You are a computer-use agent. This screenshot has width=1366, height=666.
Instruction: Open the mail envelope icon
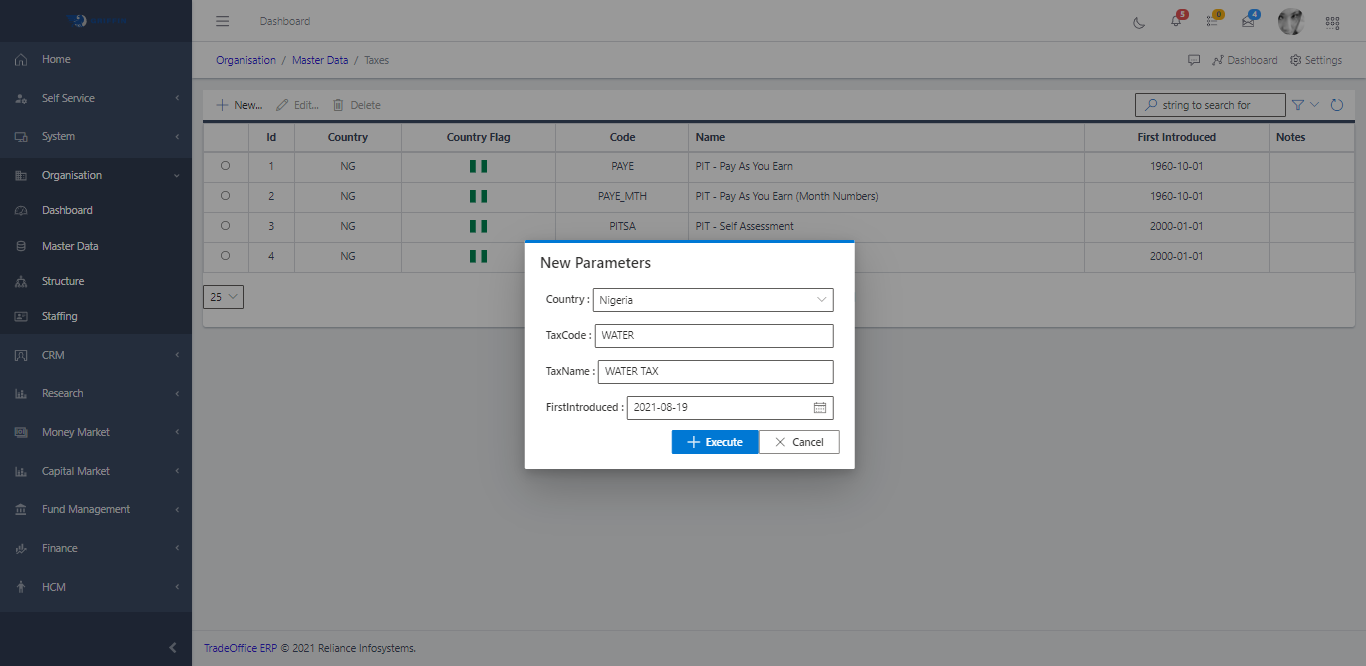(1248, 22)
